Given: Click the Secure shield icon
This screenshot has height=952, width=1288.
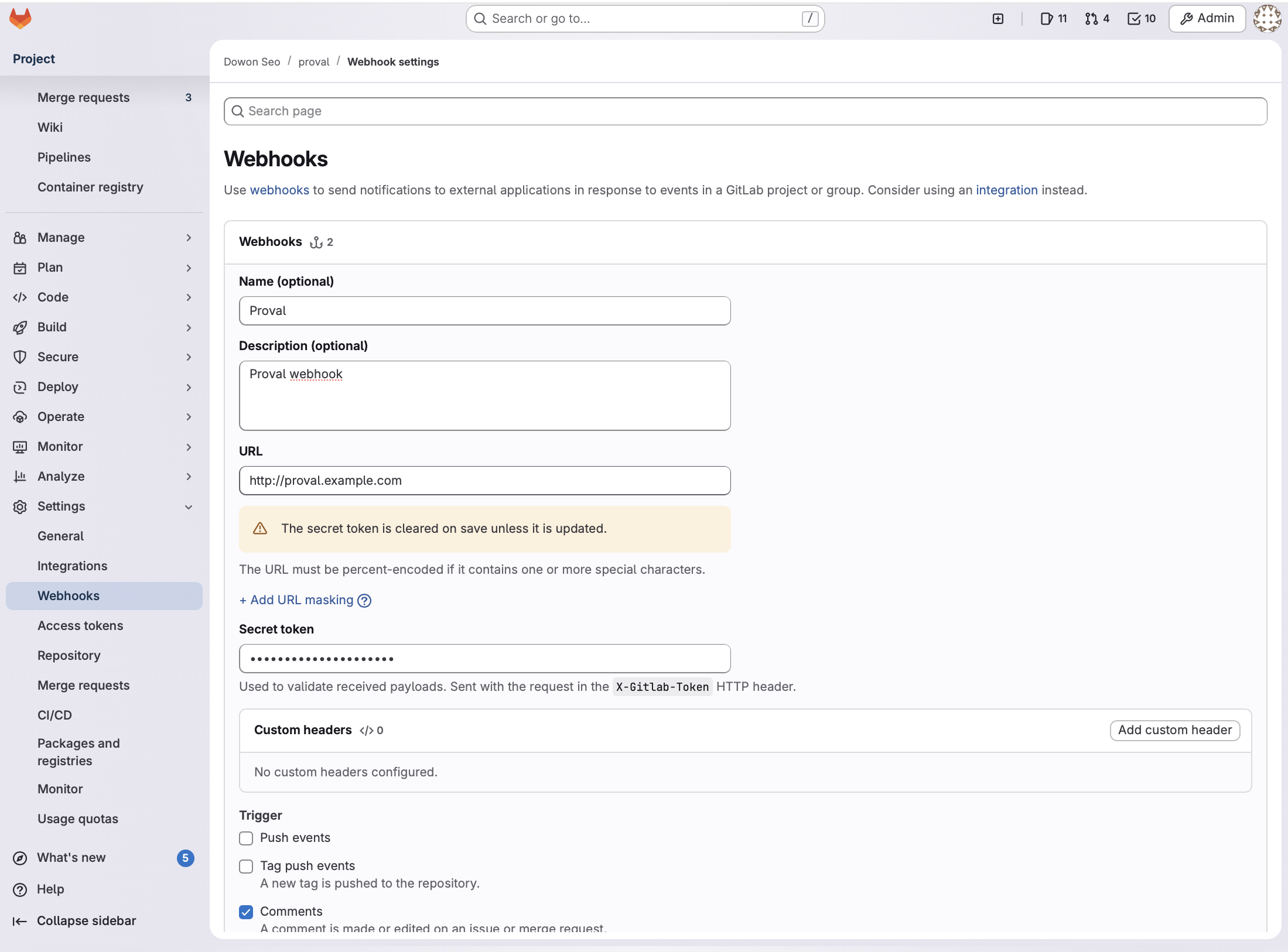Looking at the screenshot, I should click(20, 357).
